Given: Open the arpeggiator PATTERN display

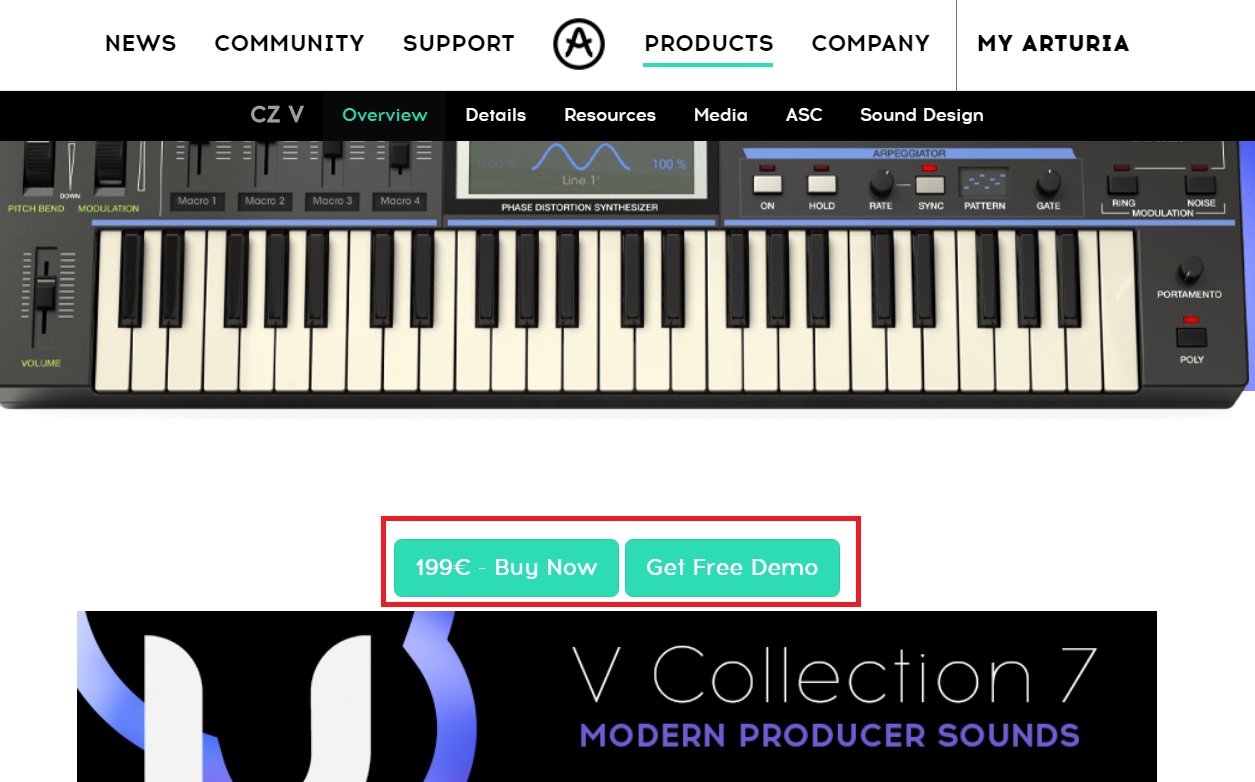Looking at the screenshot, I should pyautogui.click(x=984, y=183).
